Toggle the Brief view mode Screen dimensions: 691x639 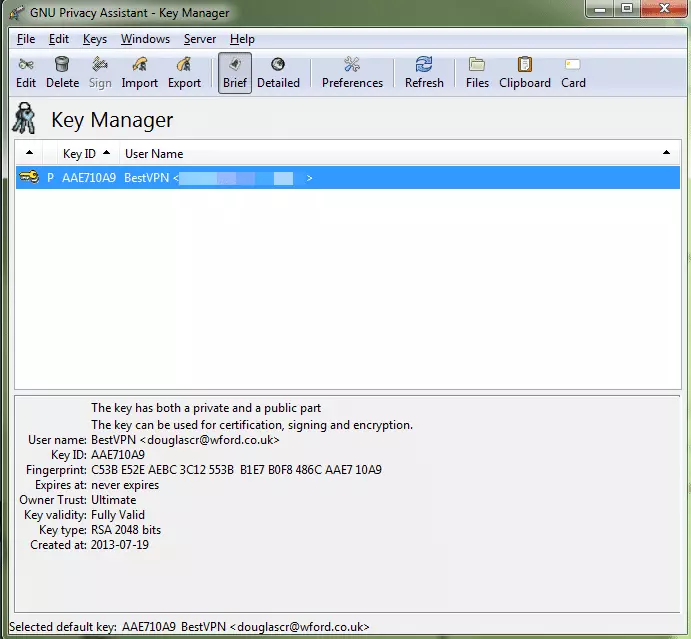pyautogui.click(x=235, y=72)
